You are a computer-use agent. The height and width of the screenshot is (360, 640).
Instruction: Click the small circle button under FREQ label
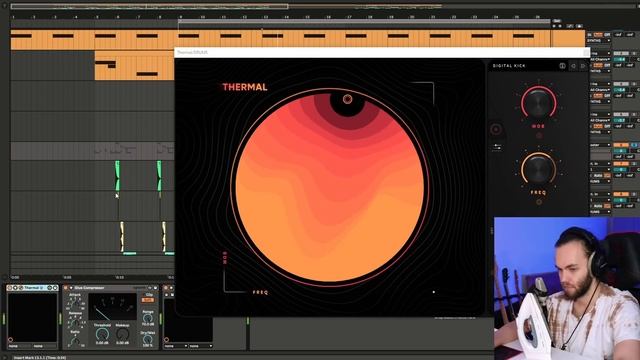[539, 202]
